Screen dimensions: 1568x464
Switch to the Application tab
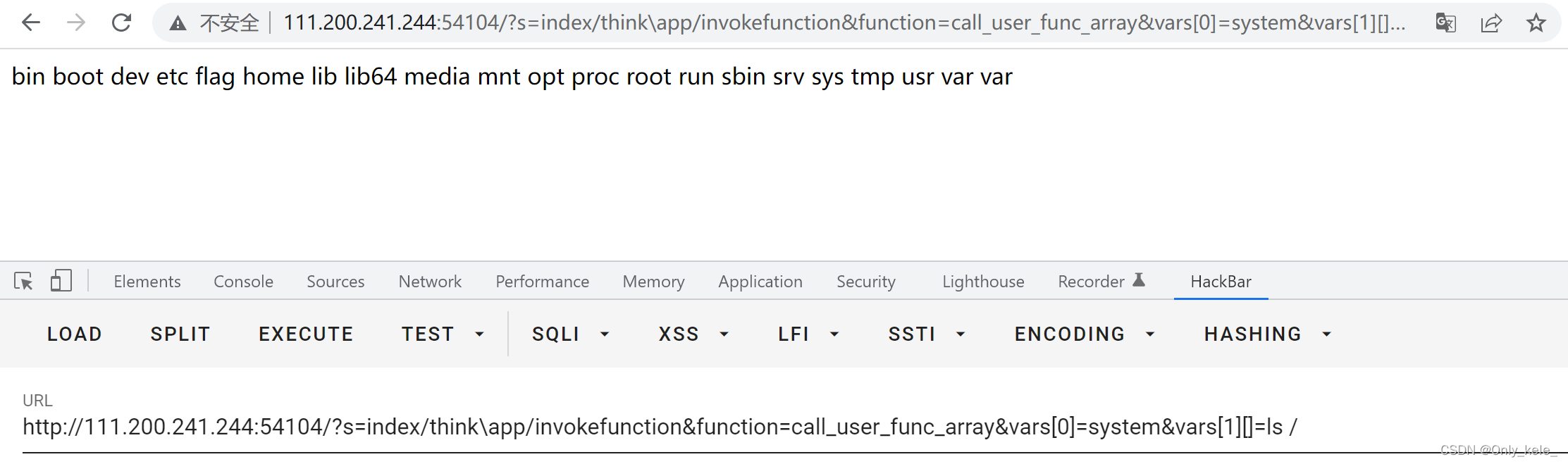760,282
